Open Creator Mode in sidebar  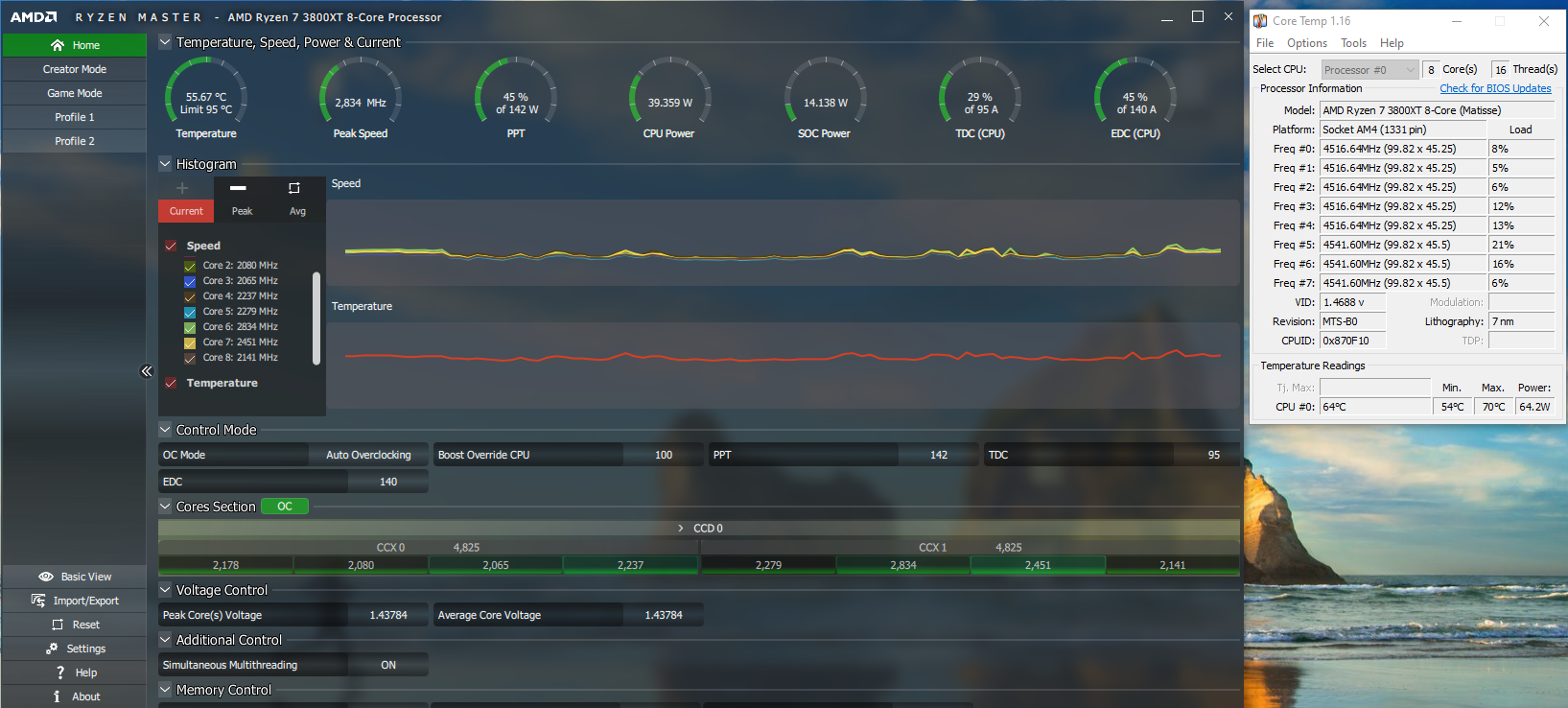[x=74, y=69]
